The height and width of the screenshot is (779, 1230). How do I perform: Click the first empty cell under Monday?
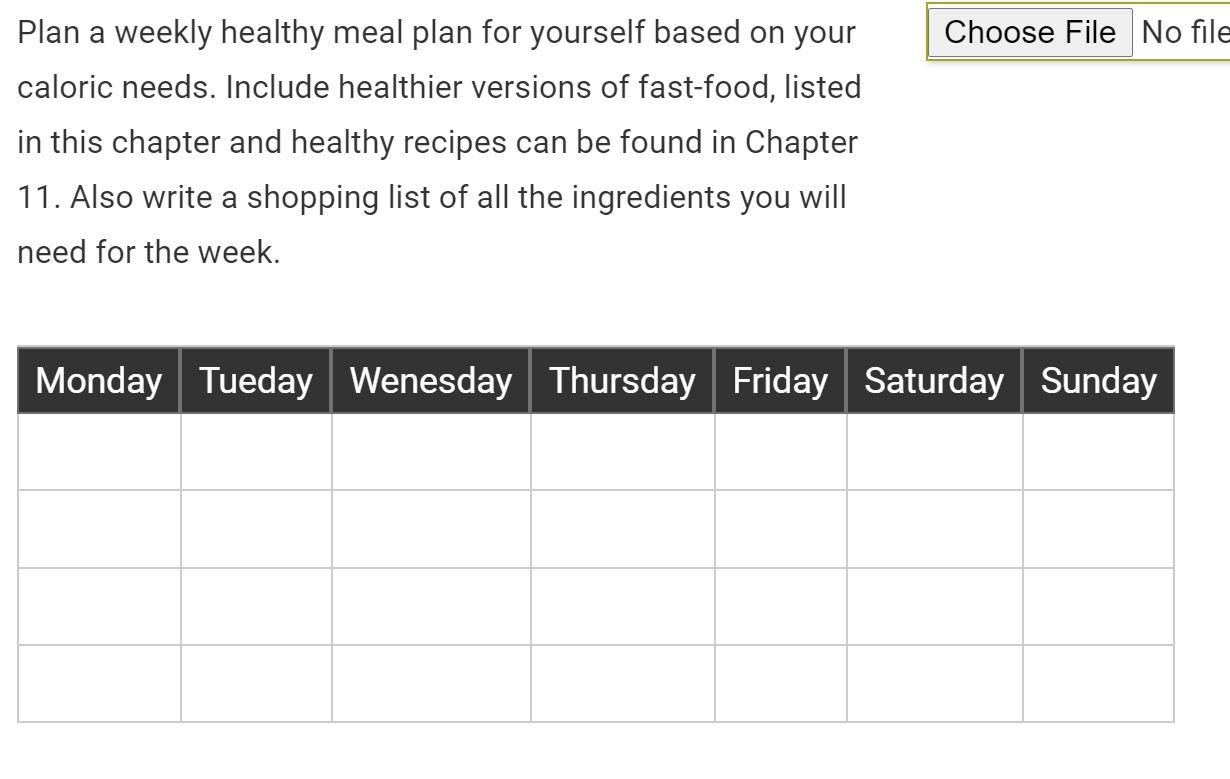pyautogui.click(x=97, y=451)
